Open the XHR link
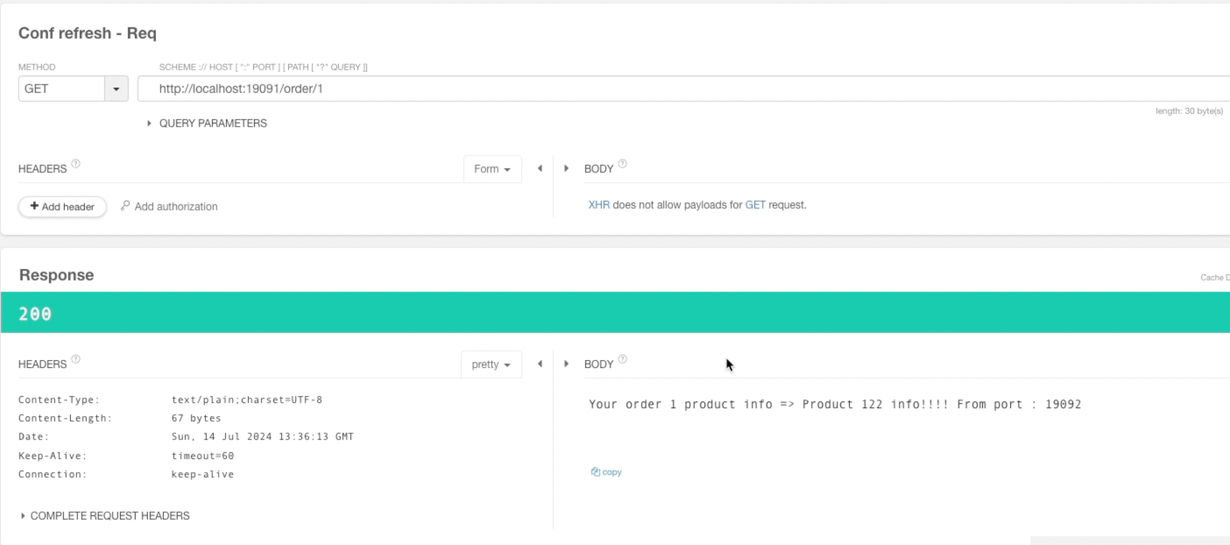 point(599,205)
